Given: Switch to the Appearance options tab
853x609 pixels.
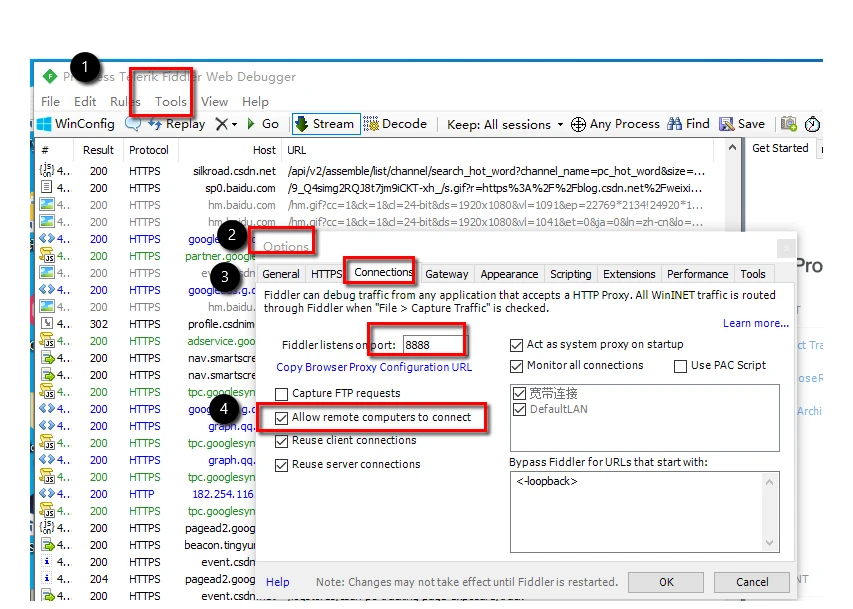Looking at the screenshot, I should pyautogui.click(x=509, y=274).
